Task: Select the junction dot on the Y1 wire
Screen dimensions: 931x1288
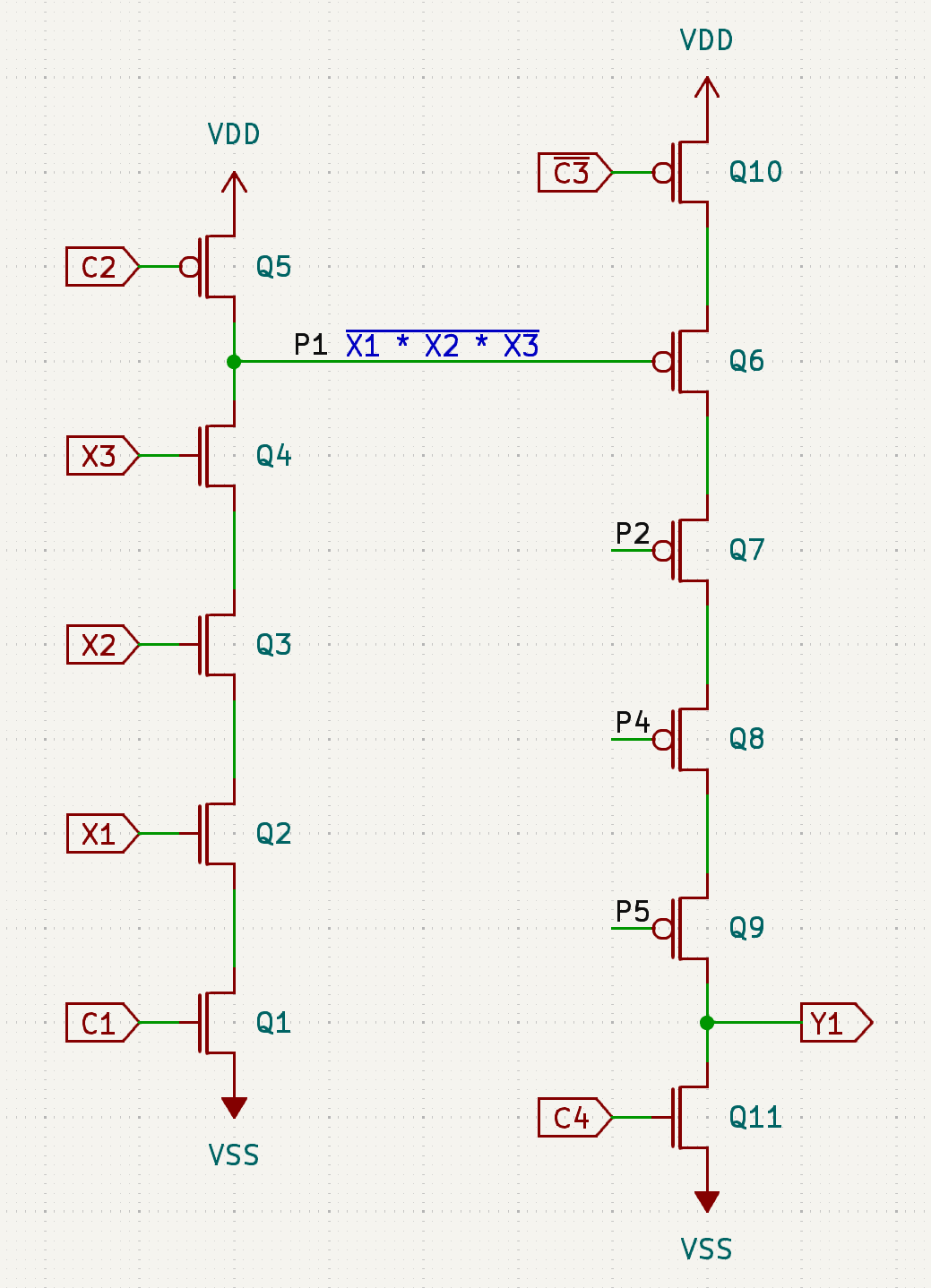Action: coord(707,1022)
